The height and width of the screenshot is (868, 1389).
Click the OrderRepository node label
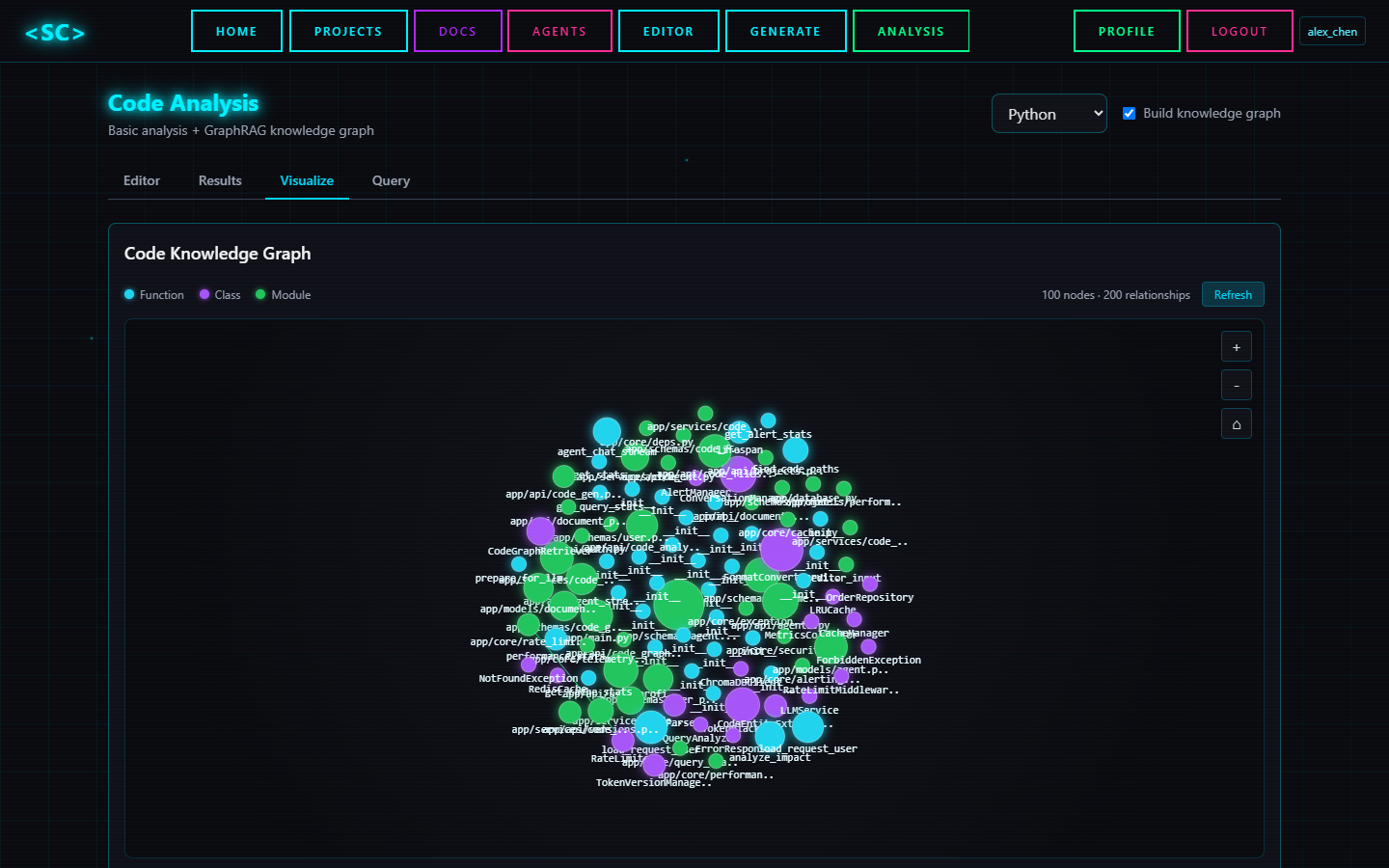tap(869, 597)
